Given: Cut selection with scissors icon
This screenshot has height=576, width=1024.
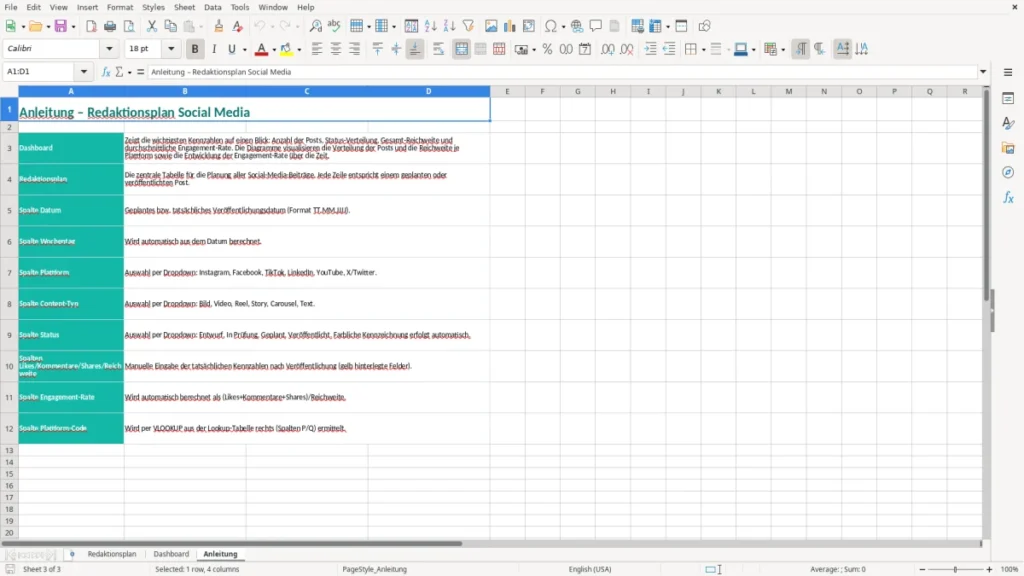Looking at the screenshot, I should pos(152,26).
